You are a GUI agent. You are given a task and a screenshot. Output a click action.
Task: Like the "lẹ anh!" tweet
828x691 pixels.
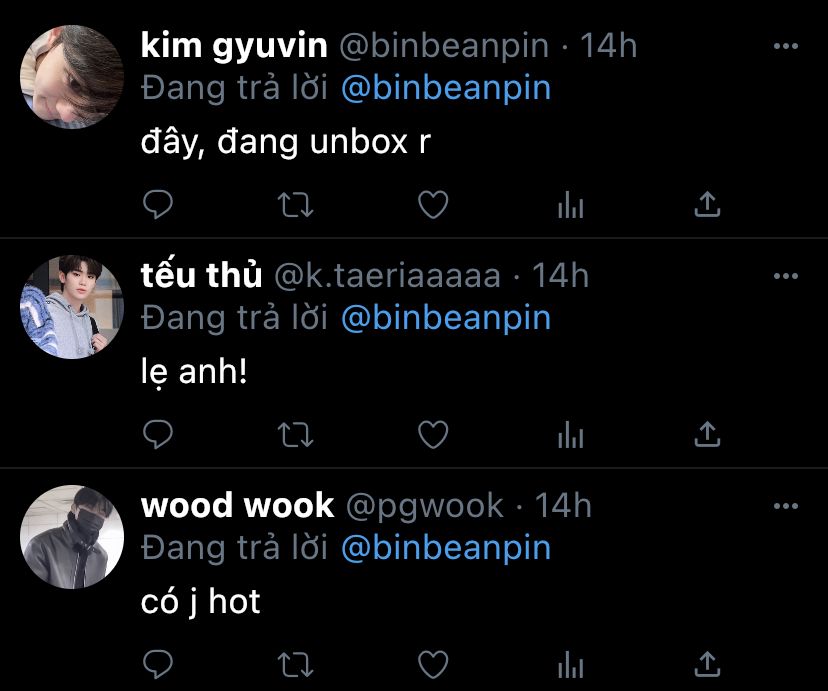pyautogui.click(x=433, y=434)
